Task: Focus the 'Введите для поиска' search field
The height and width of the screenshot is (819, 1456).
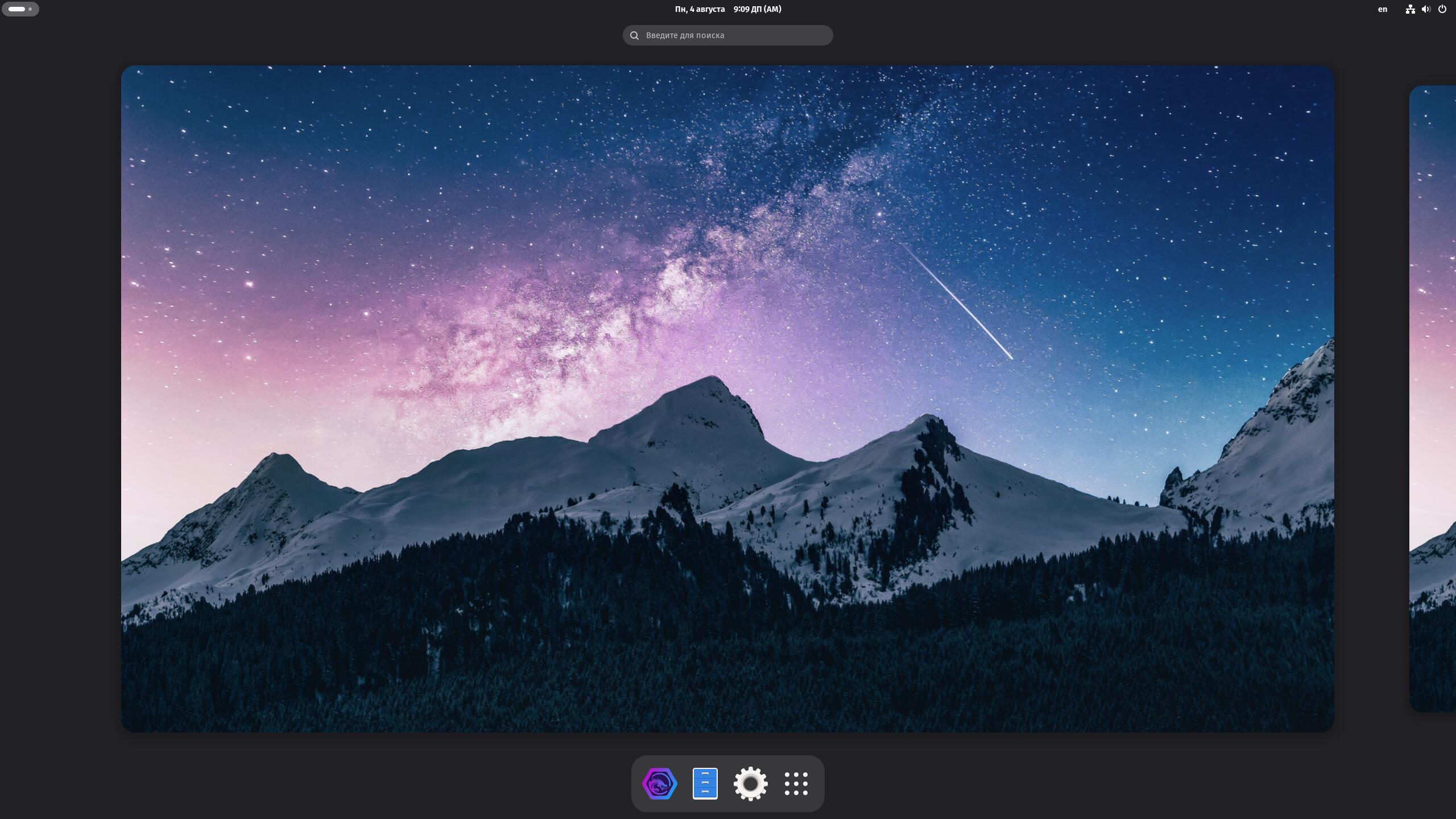Action: (728, 35)
